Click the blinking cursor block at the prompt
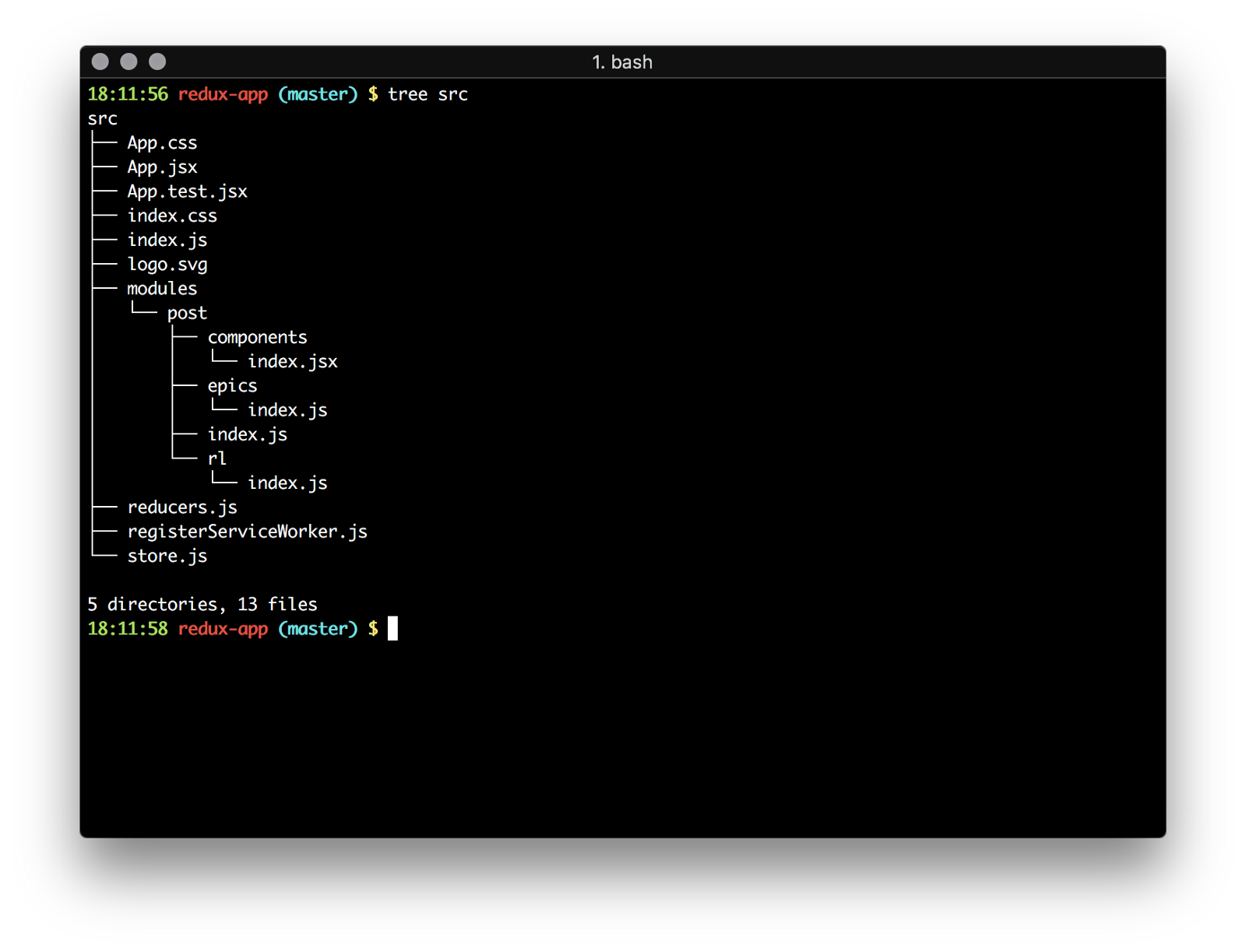 [x=392, y=628]
